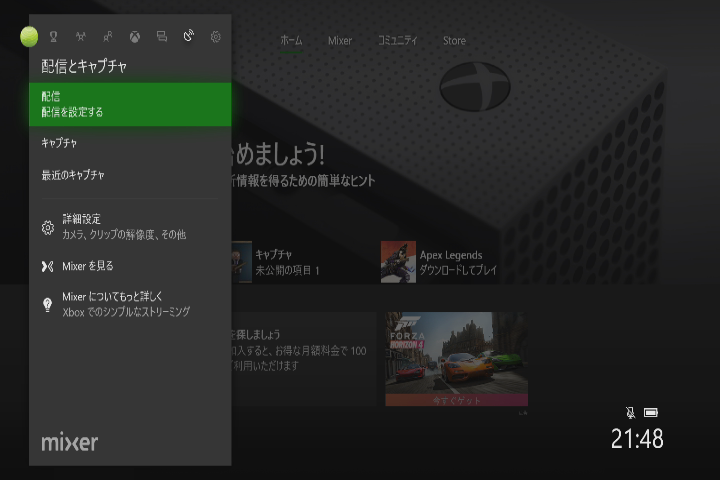
Task: Switch to the Mixer tab on dashboard
Action: (x=340, y=40)
